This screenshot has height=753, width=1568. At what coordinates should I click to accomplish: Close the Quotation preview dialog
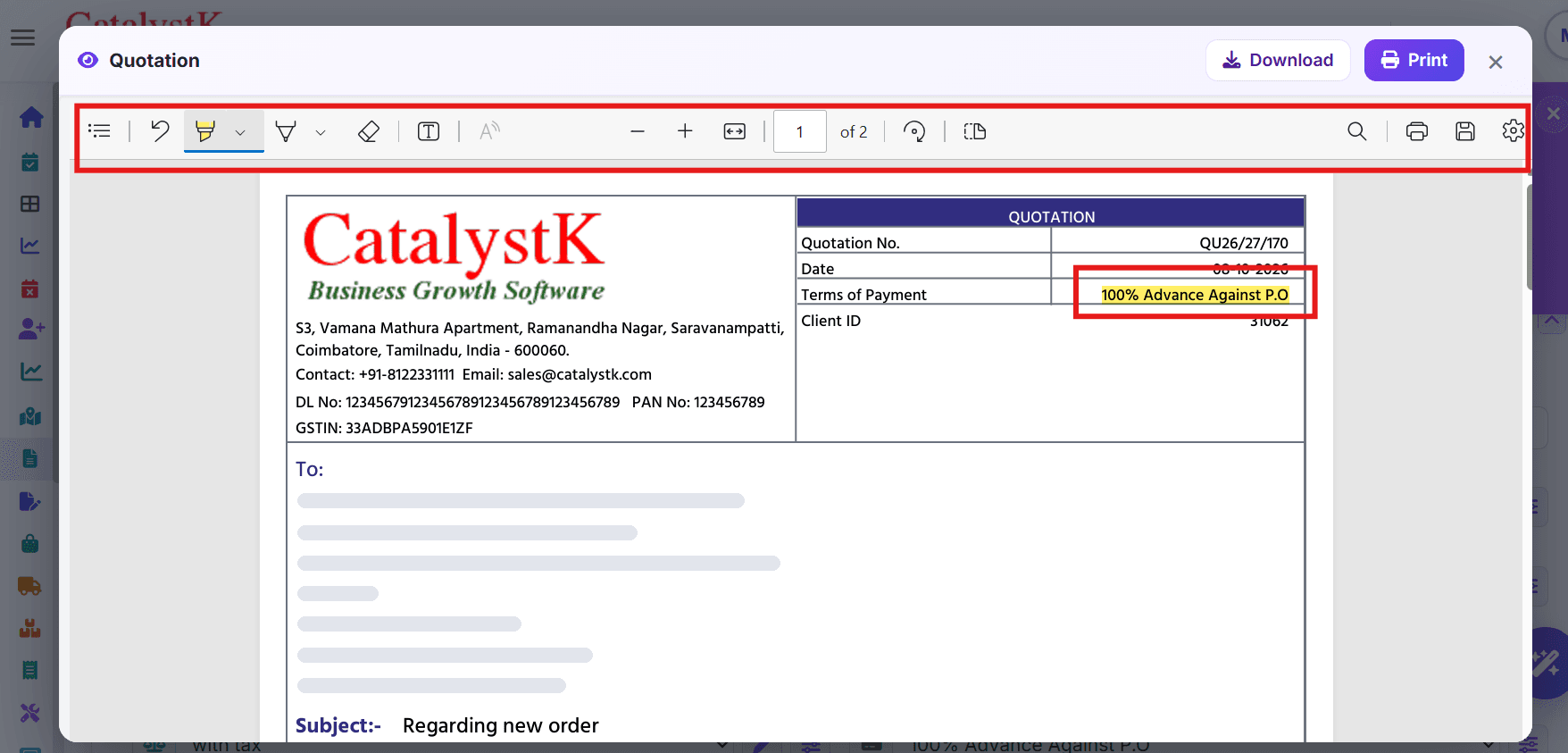(1496, 62)
